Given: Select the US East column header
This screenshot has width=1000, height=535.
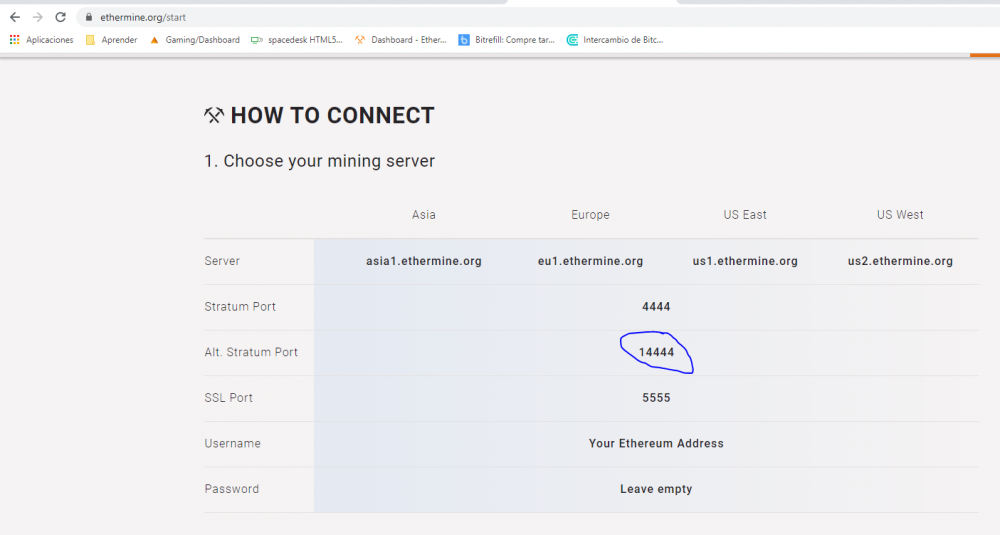Looking at the screenshot, I should click(x=745, y=215).
